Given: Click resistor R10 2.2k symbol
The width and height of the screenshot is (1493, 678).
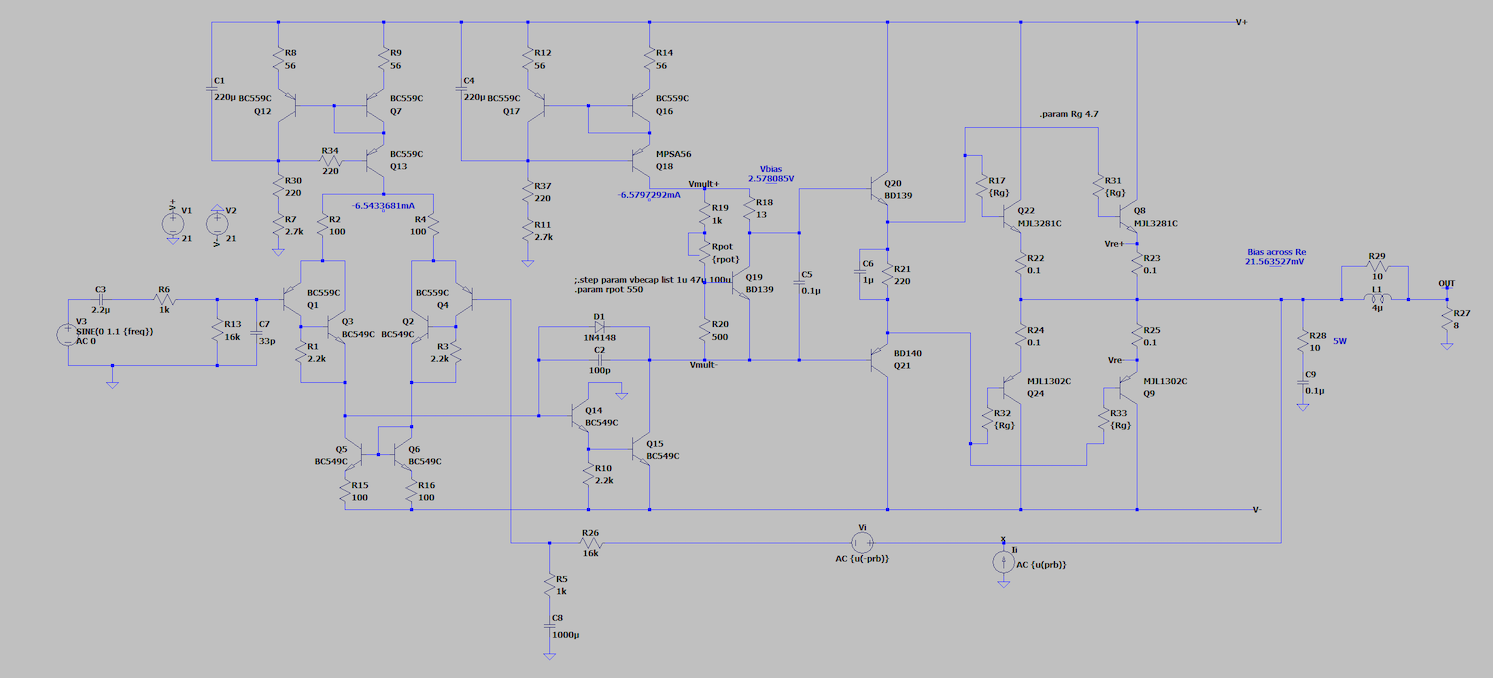Looking at the screenshot, I should click(587, 473).
